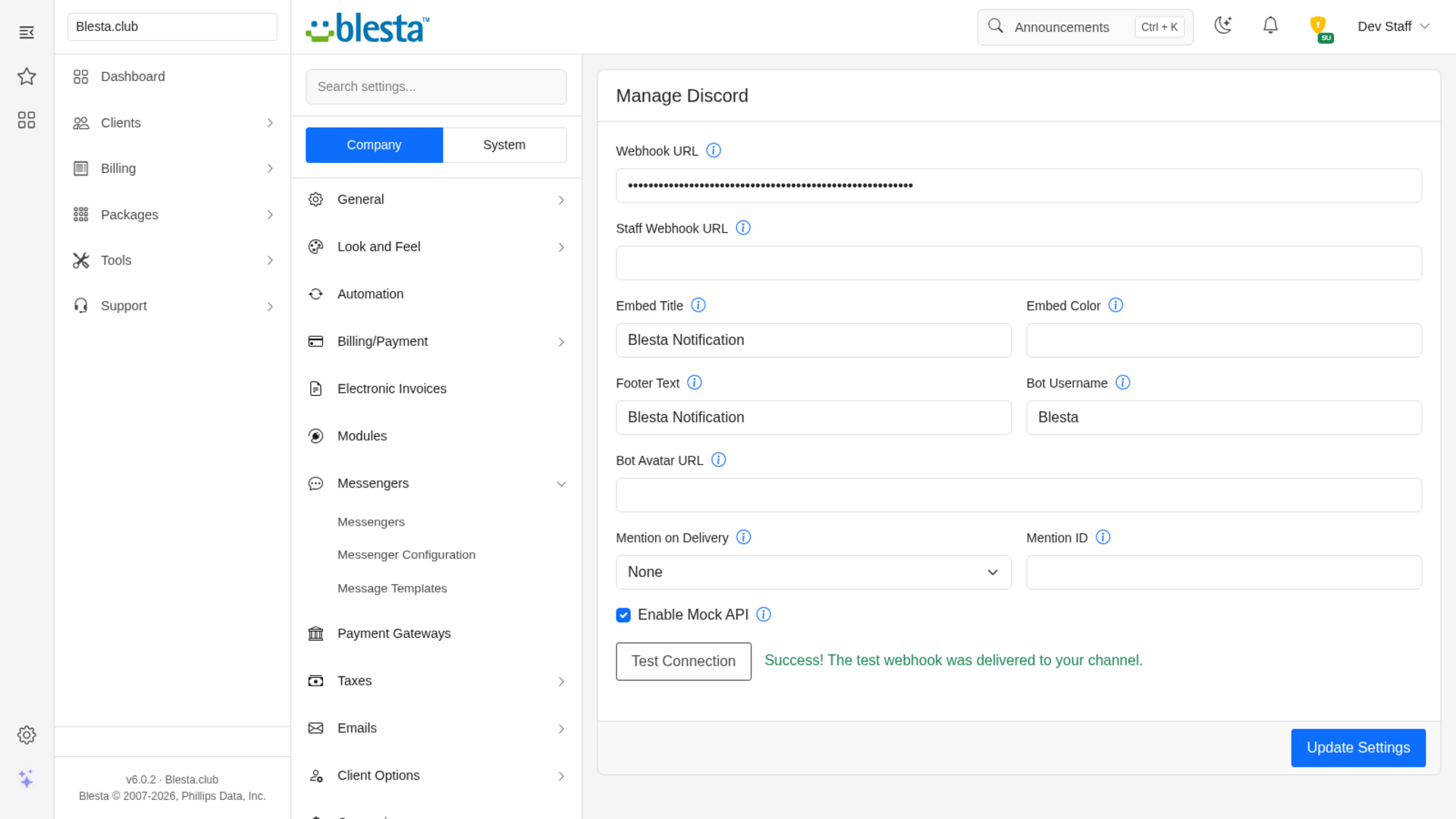Expand the Support menu
The image size is (1456, 819).
pos(173,306)
